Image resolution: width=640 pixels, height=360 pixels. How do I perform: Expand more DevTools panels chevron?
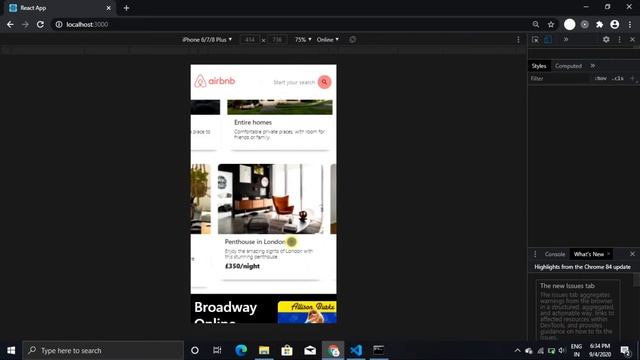pyautogui.click(x=566, y=40)
